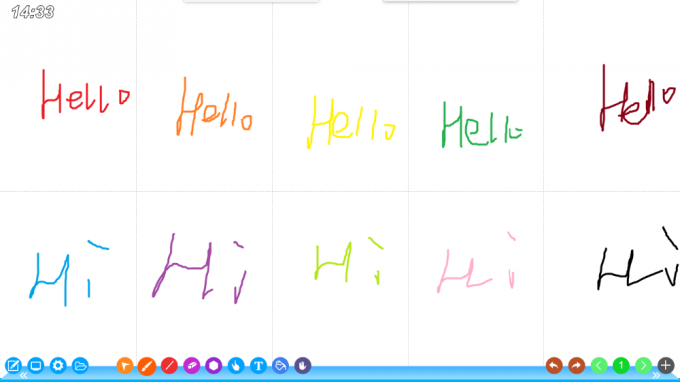Select the text T tool
Viewport: 680px width, 382px height.
[x=258, y=366]
